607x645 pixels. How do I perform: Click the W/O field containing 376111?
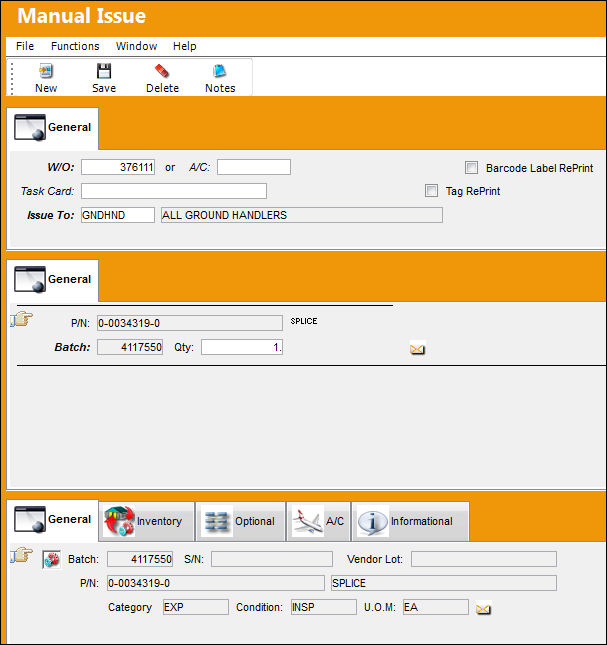coord(118,167)
